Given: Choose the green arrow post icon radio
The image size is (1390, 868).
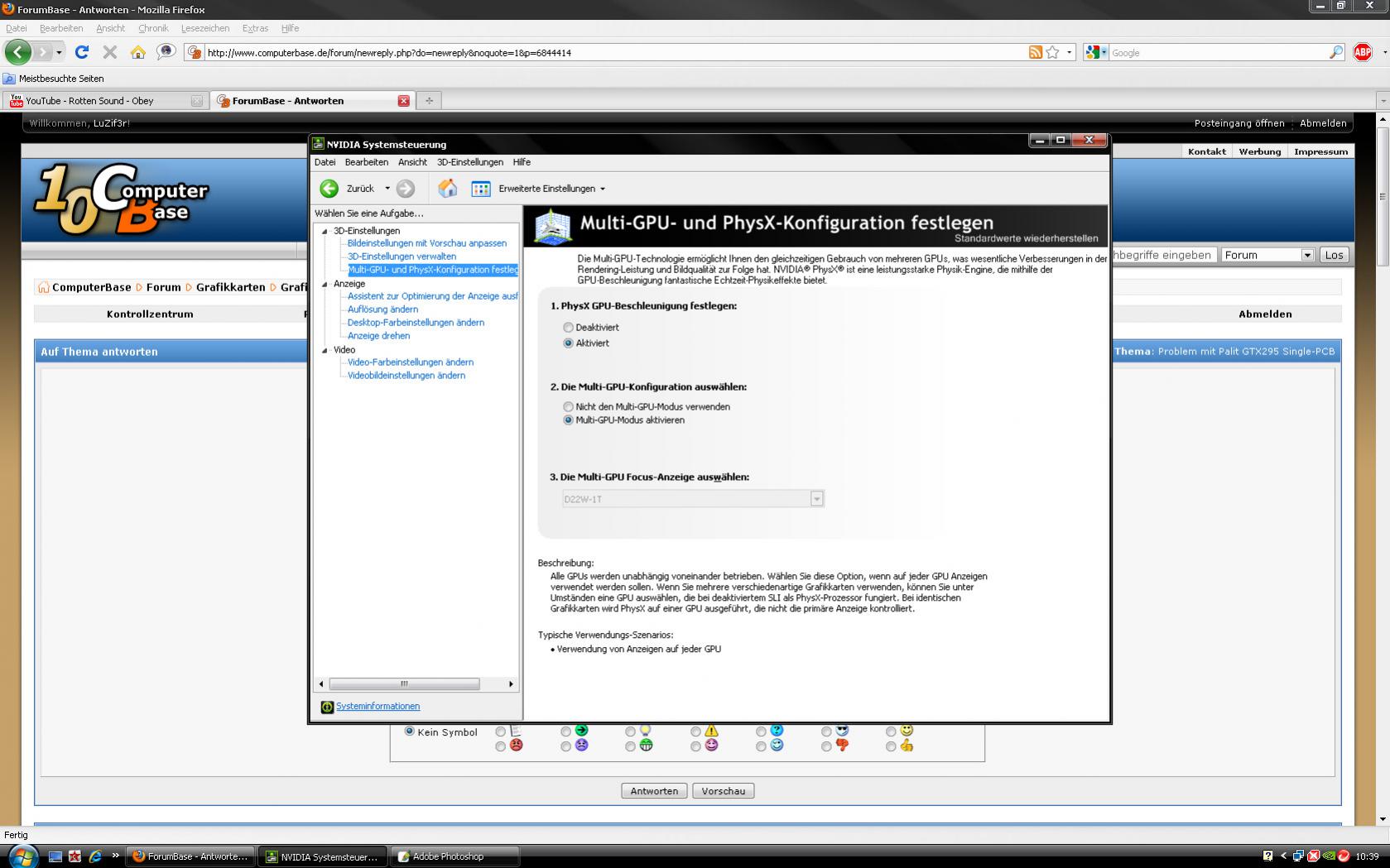Looking at the screenshot, I should click(x=565, y=731).
